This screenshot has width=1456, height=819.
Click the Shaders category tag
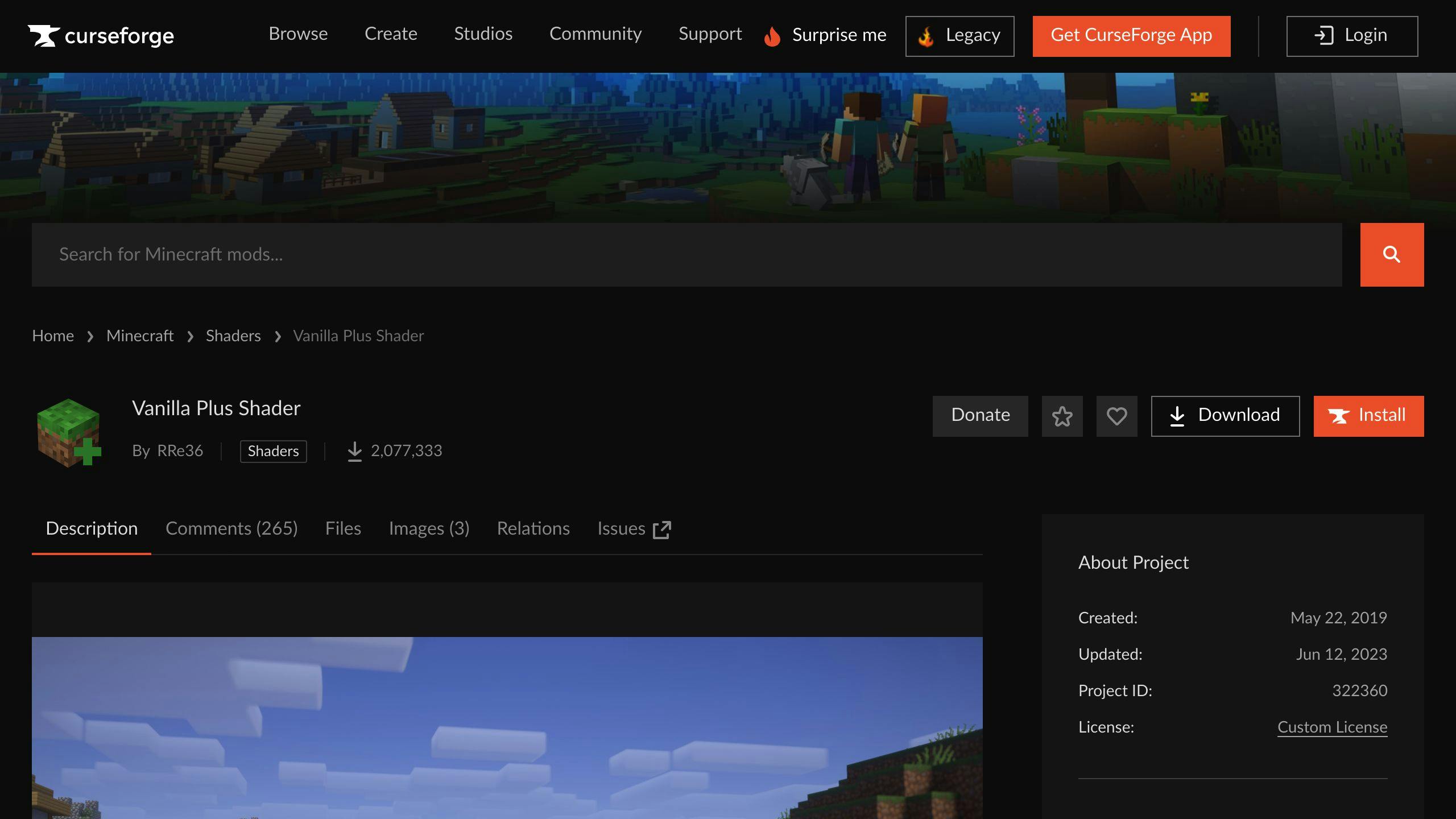pos(273,451)
